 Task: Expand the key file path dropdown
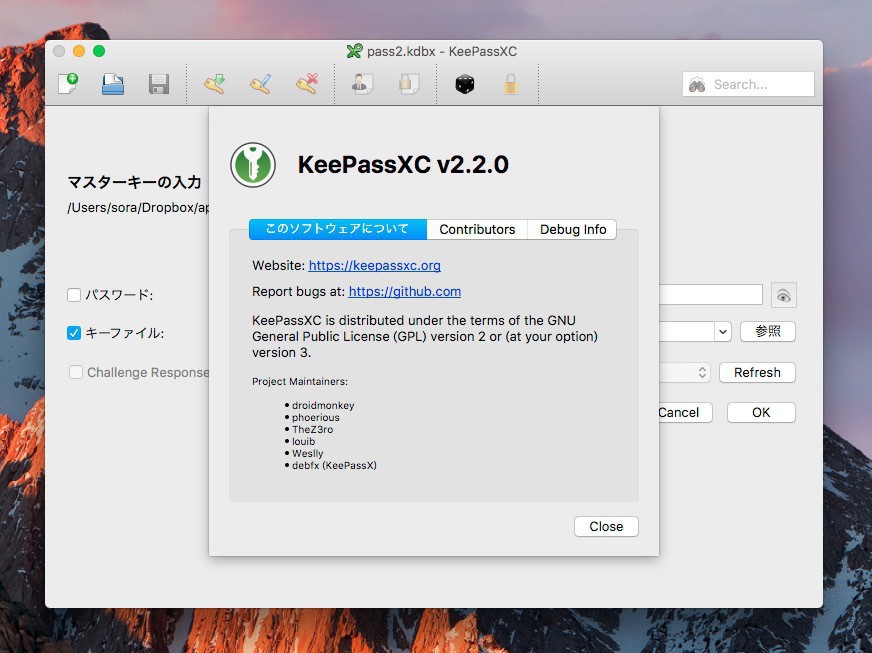722,332
